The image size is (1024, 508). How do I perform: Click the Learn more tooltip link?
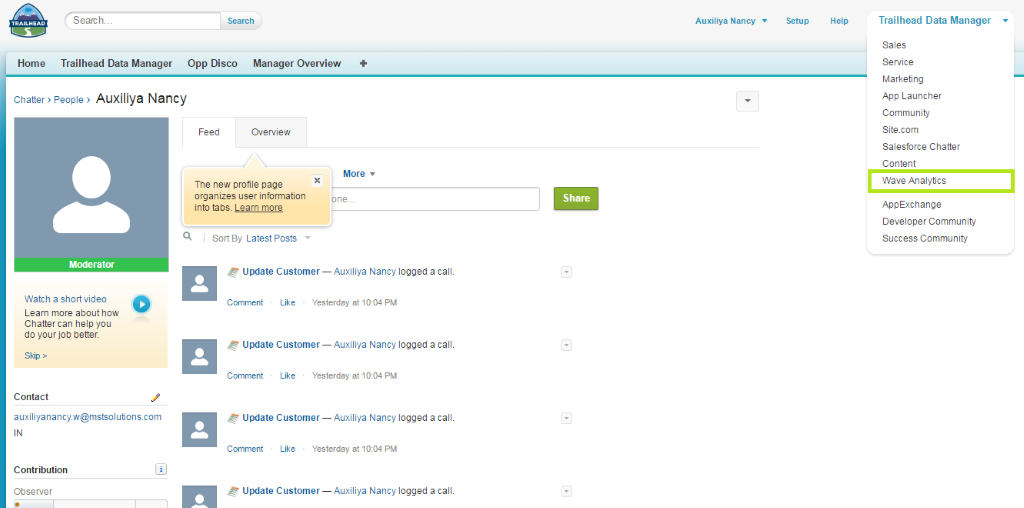pos(259,208)
